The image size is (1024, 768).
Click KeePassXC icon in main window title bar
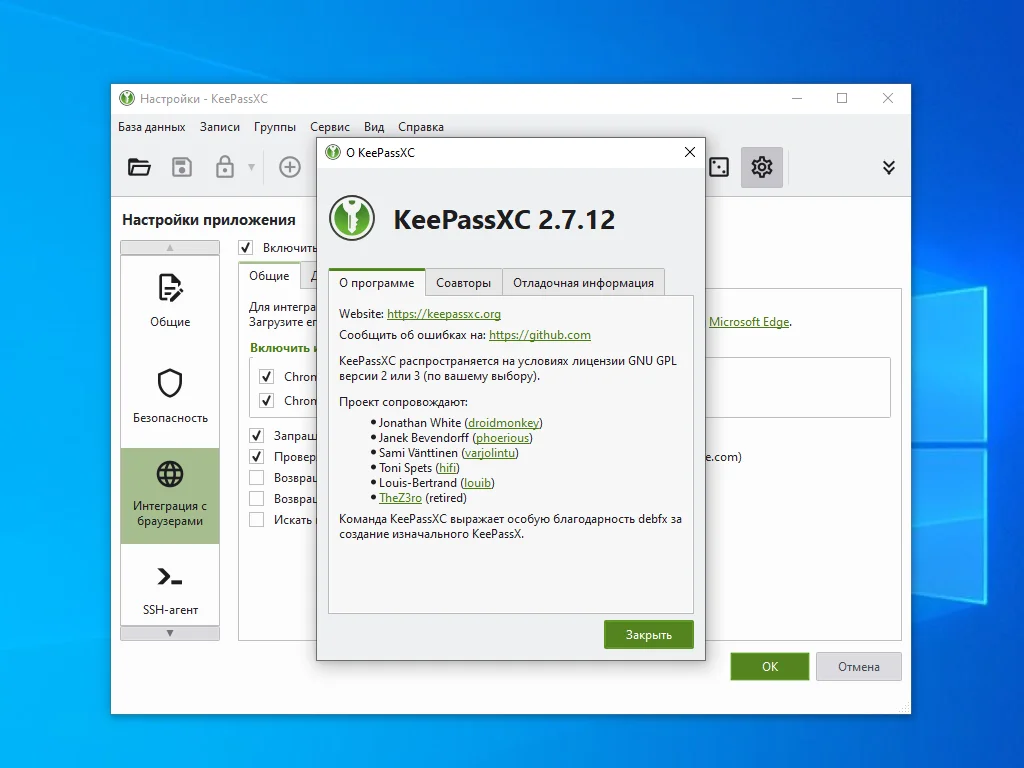[127, 99]
